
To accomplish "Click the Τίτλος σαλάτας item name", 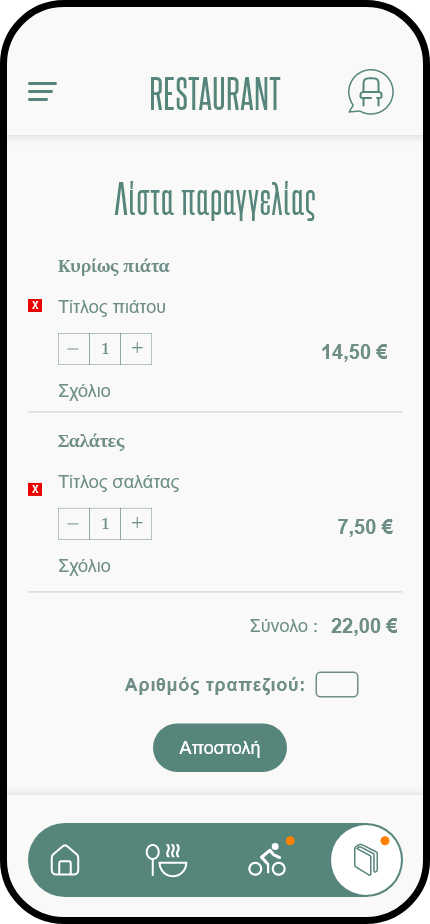I will coord(118,482).
